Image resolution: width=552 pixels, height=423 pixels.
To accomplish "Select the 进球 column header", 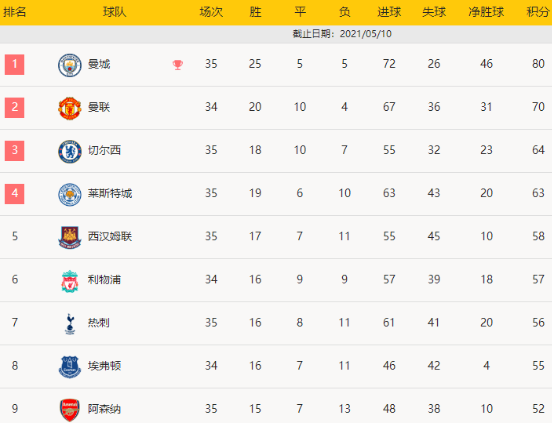I will tap(389, 12).
